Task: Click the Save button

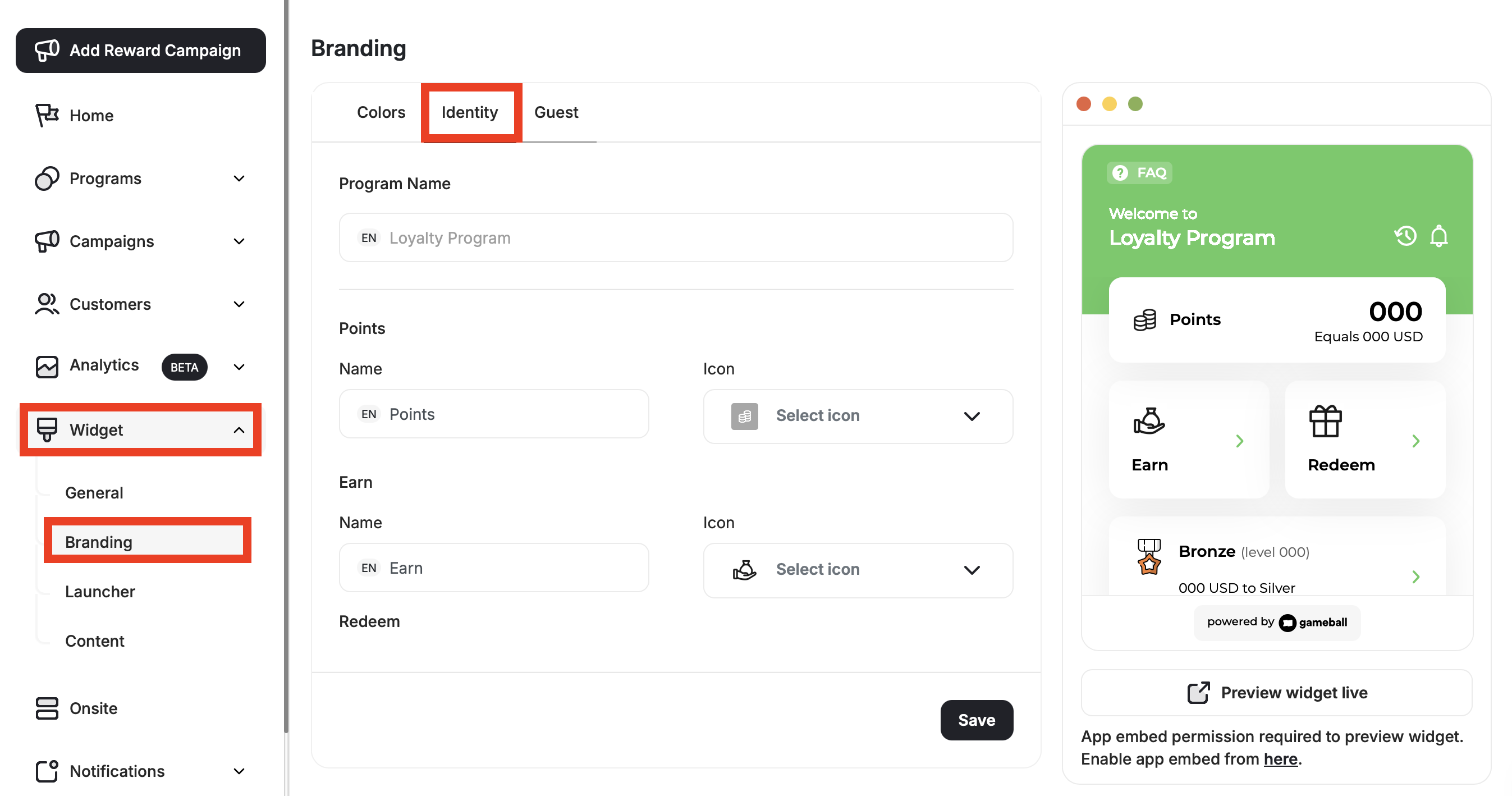Action: click(976, 720)
